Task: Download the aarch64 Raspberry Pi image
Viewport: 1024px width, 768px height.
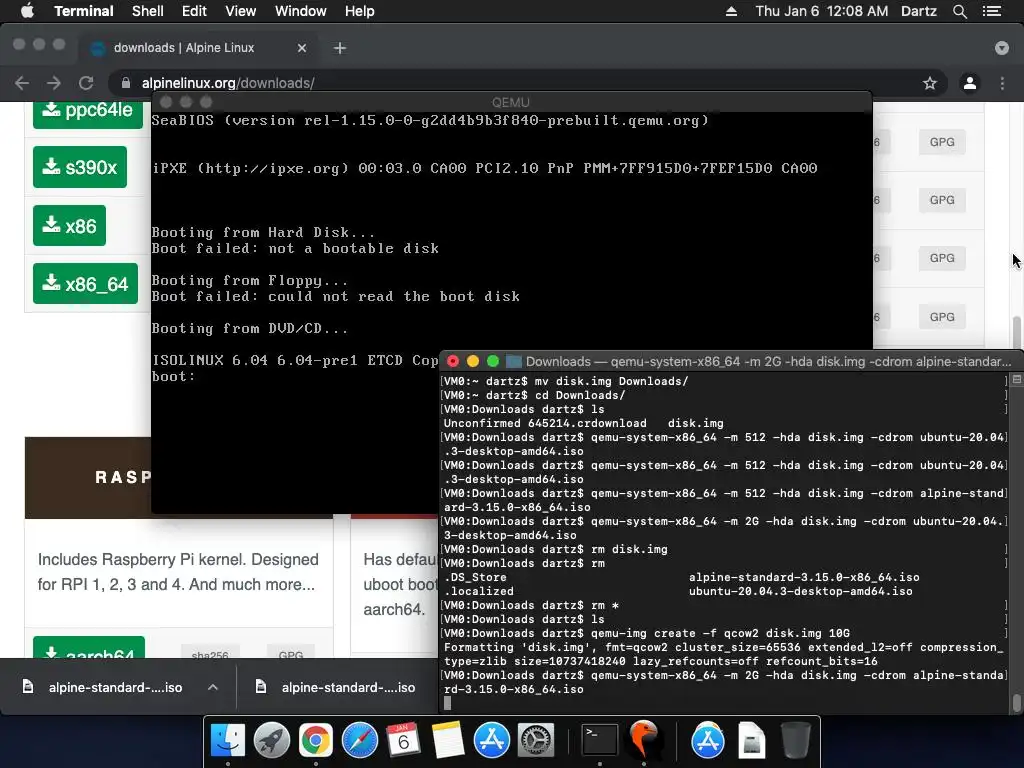Action: [x=89, y=650]
